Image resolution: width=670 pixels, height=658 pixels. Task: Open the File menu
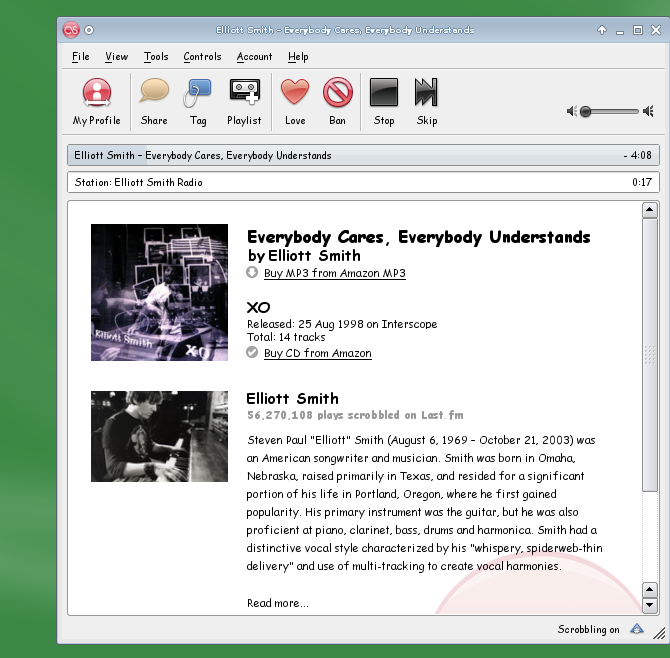[81, 56]
